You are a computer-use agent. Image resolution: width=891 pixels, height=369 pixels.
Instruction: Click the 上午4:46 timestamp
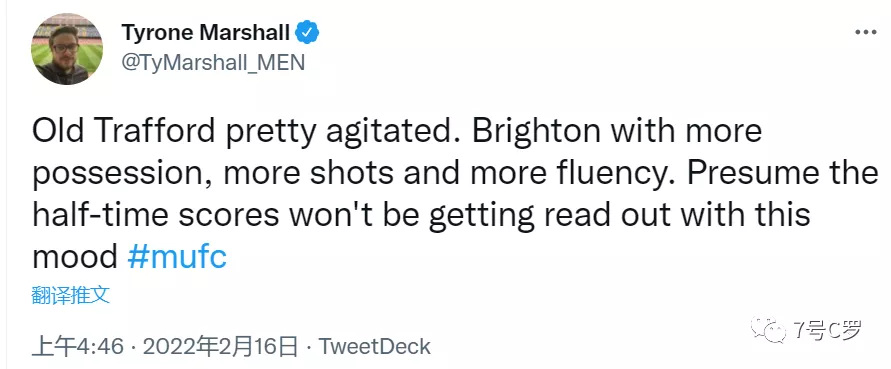pos(77,346)
